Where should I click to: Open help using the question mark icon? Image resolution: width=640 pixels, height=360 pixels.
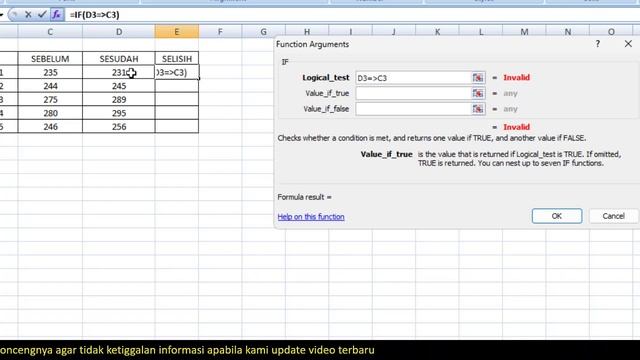tap(598, 44)
